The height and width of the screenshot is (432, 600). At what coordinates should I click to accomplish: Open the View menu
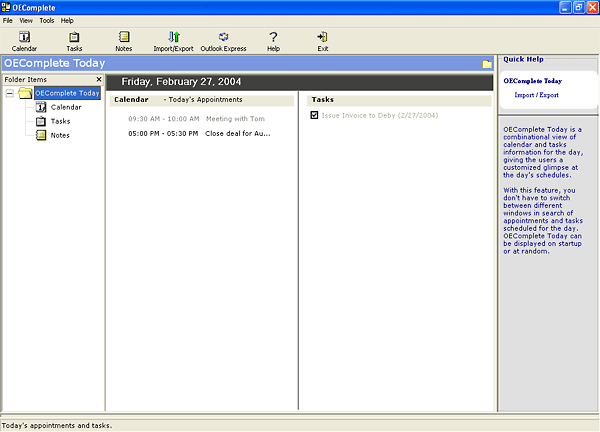(26, 21)
